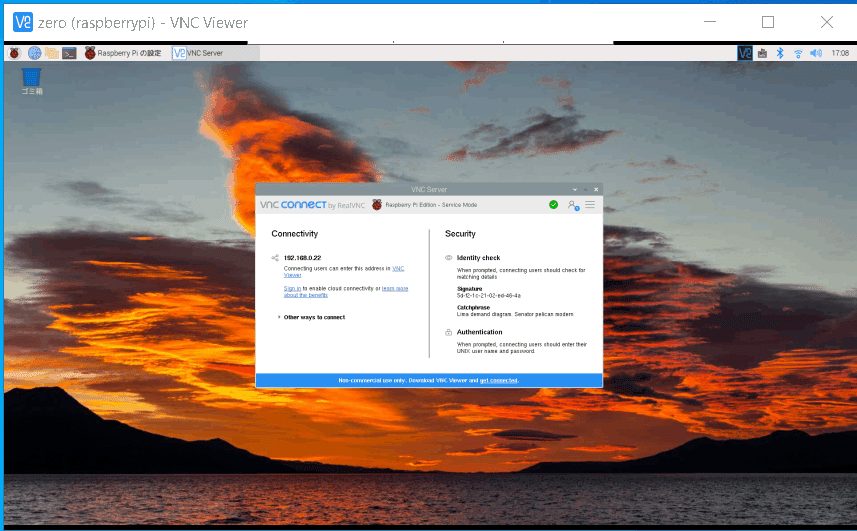Open the Wi-Fi network tray menu
The width and height of the screenshot is (857, 531).
799,54
